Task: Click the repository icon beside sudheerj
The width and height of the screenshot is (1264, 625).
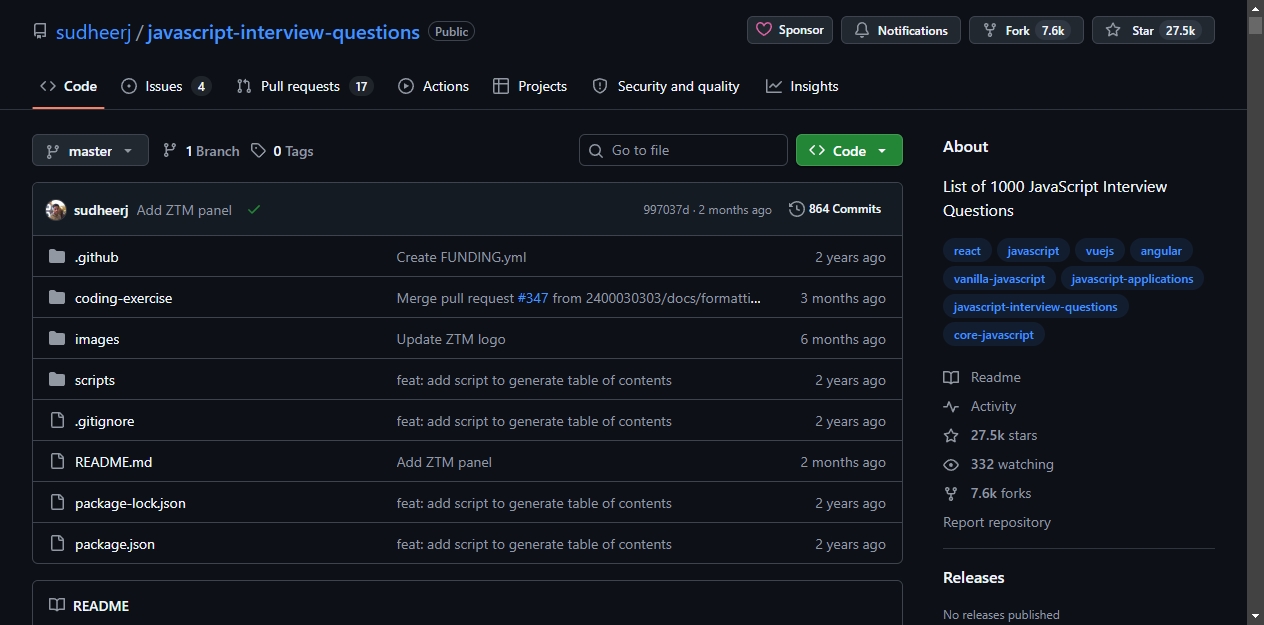Action: point(40,32)
